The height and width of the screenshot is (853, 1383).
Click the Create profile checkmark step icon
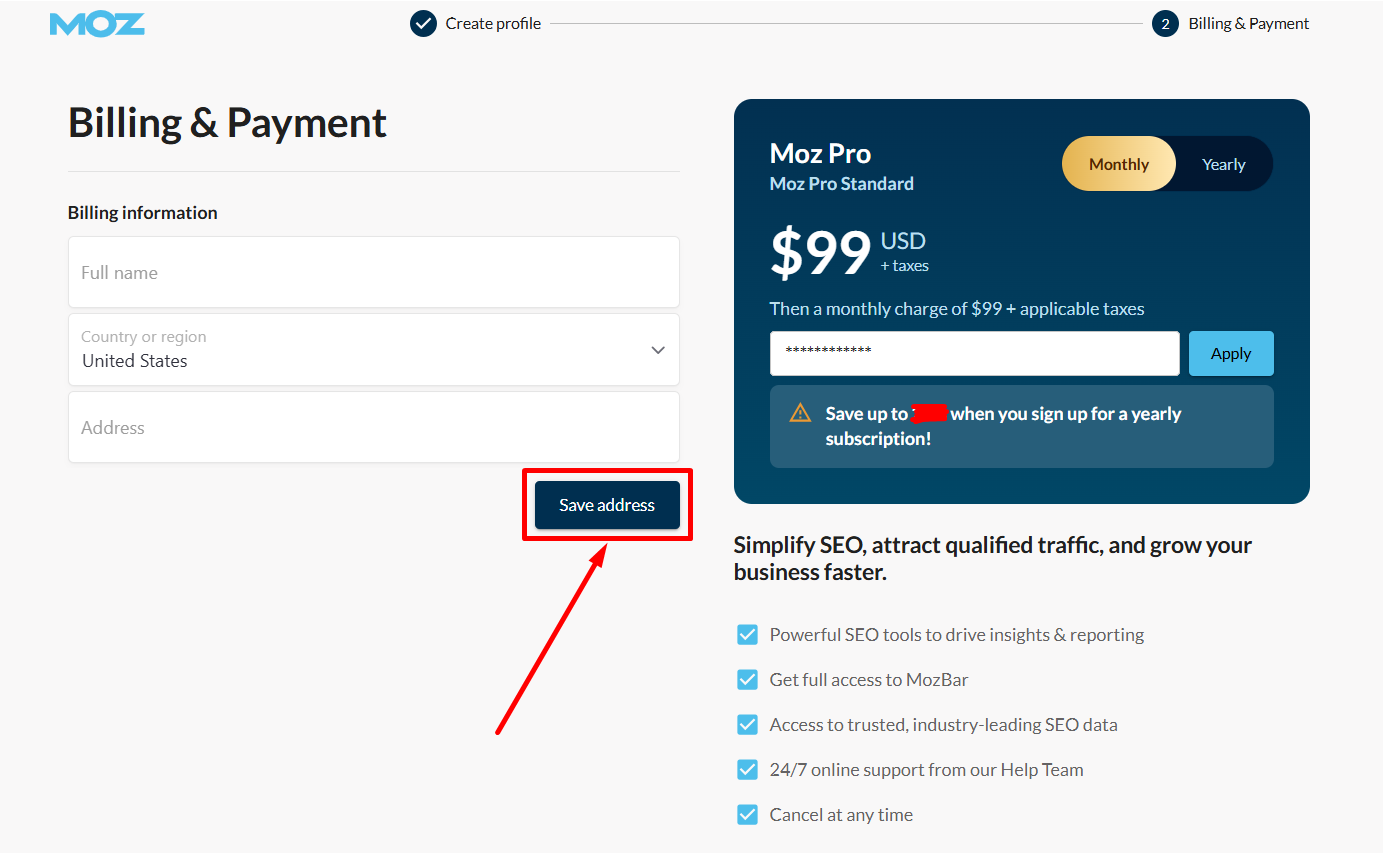point(423,24)
